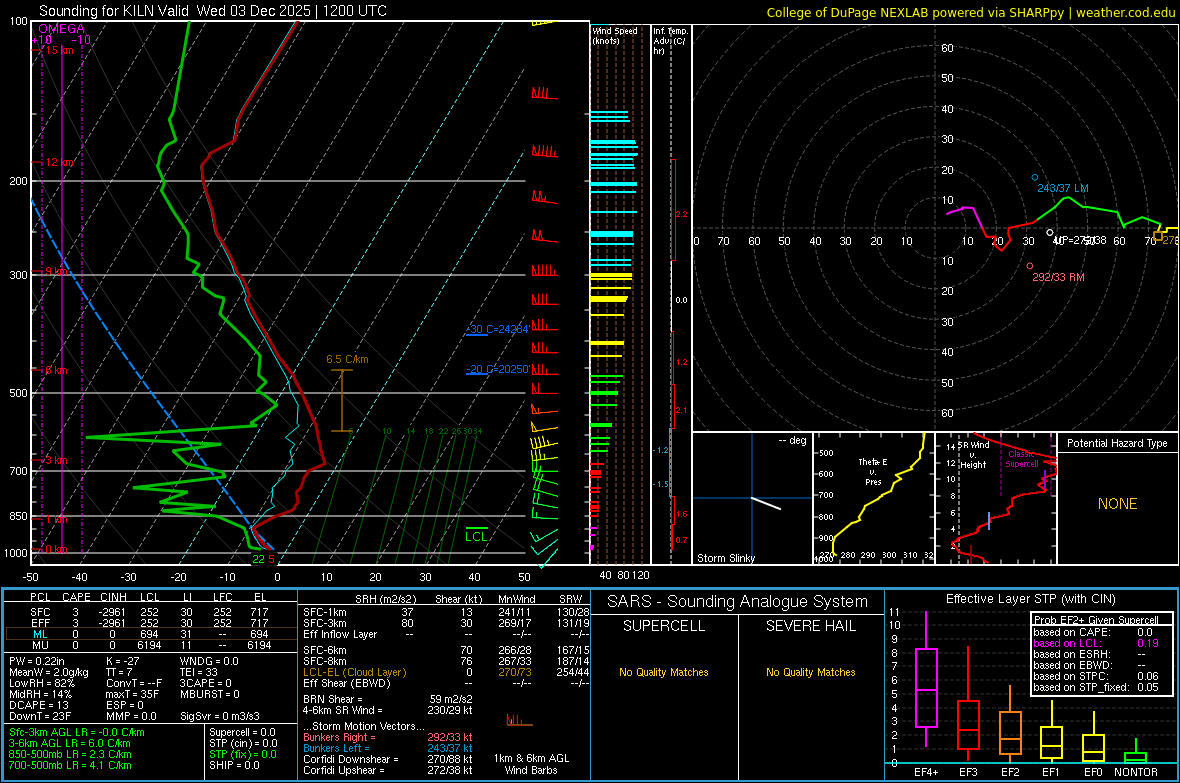Click the Classic Supercell label
The height and width of the screenshot is (783, 1180).
(x=1022, y=459)
